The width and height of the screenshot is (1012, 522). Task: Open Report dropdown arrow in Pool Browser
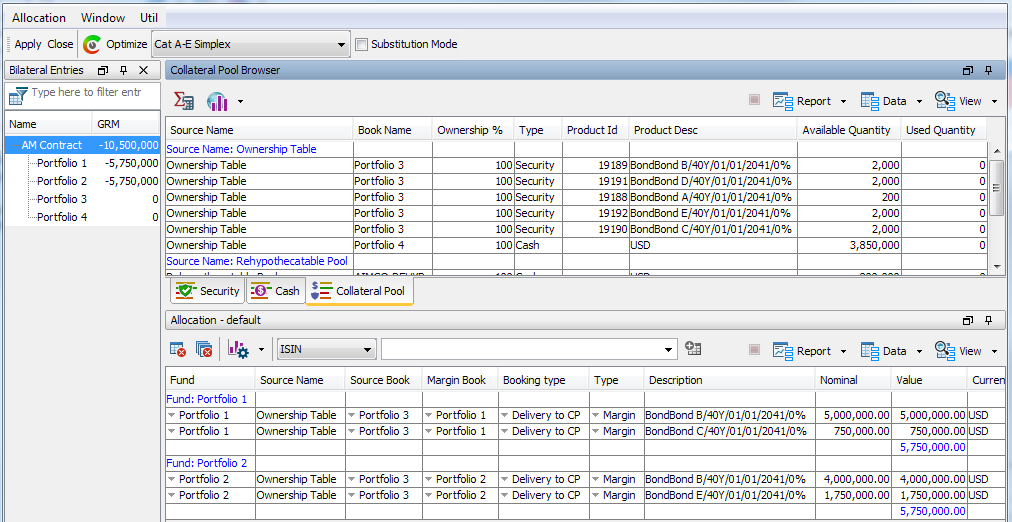(843, 101)
